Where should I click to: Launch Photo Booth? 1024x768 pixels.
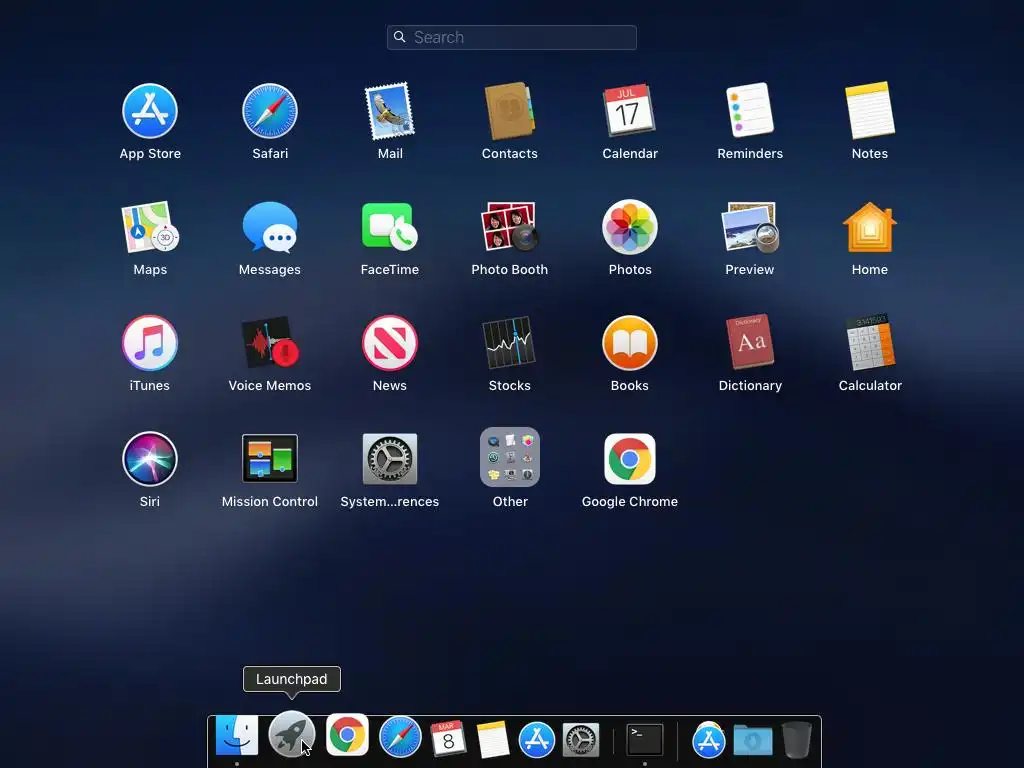(509, 227)
